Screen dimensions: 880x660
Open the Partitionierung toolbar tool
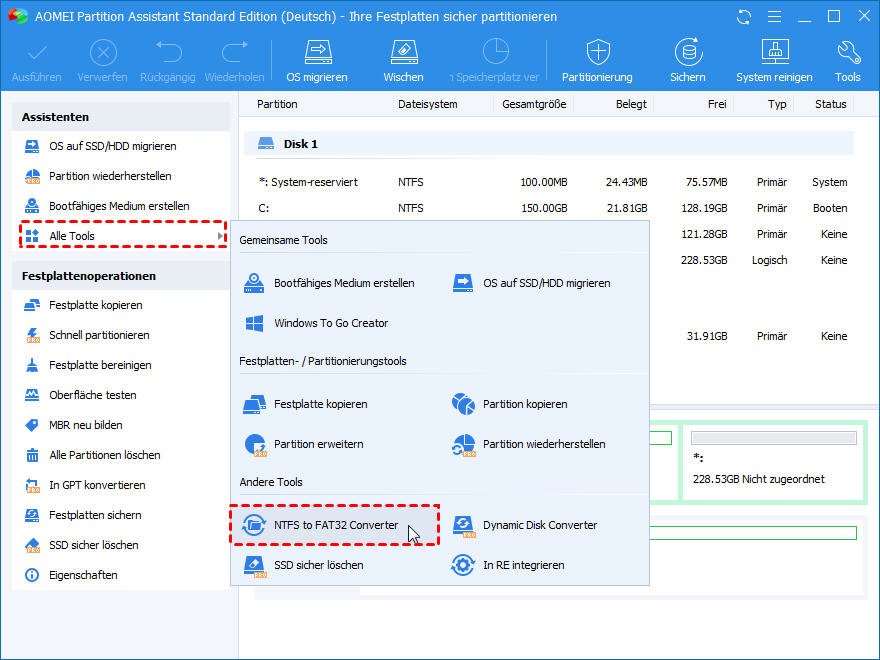(597, 61)
